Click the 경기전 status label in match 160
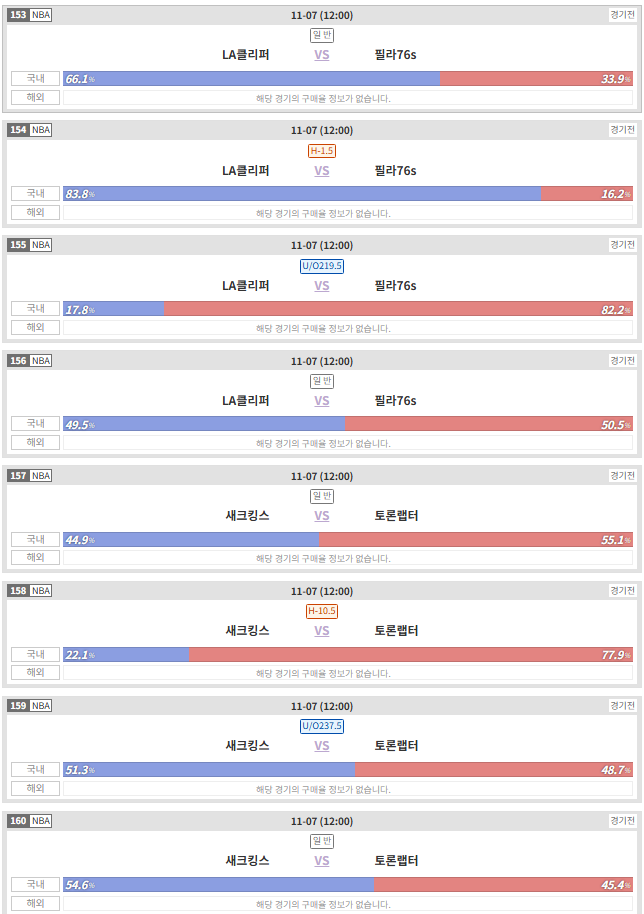 coord(622,821)
